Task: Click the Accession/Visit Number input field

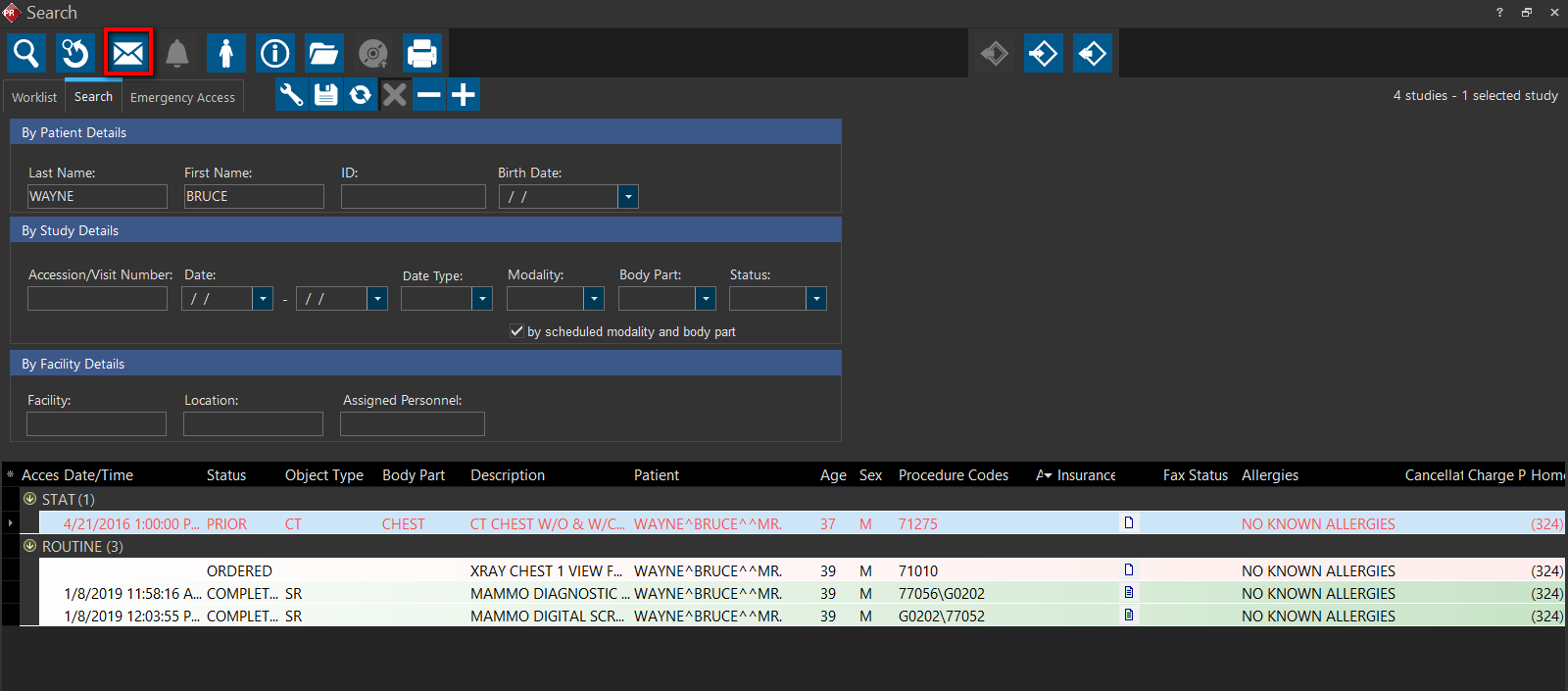Action: (x=97, y=299)
